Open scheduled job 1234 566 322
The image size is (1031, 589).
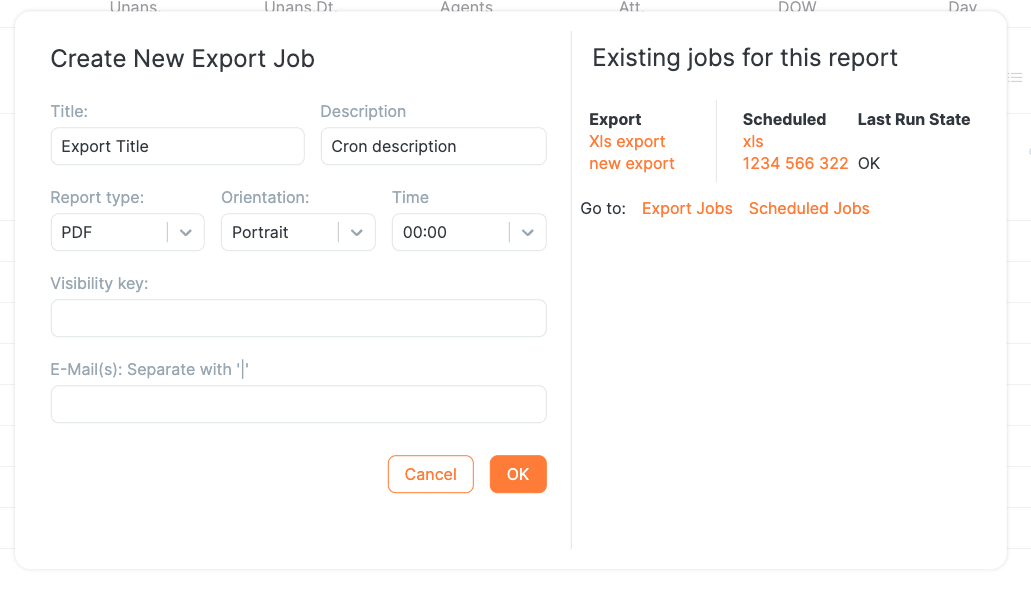[795, 163]
